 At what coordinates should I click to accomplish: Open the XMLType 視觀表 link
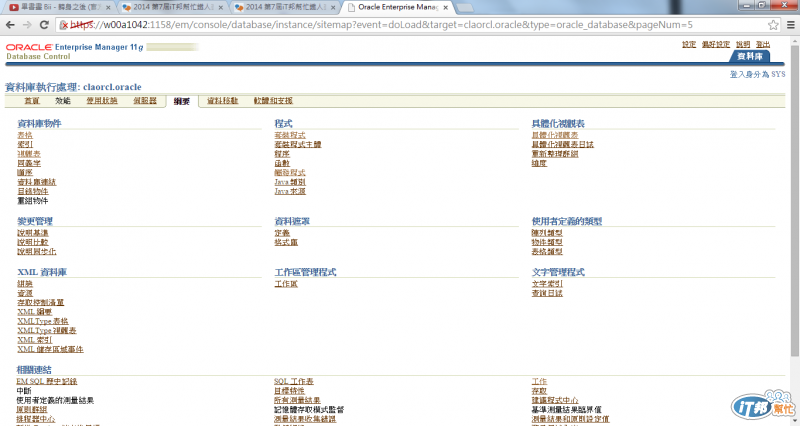(x=47, y=331)
